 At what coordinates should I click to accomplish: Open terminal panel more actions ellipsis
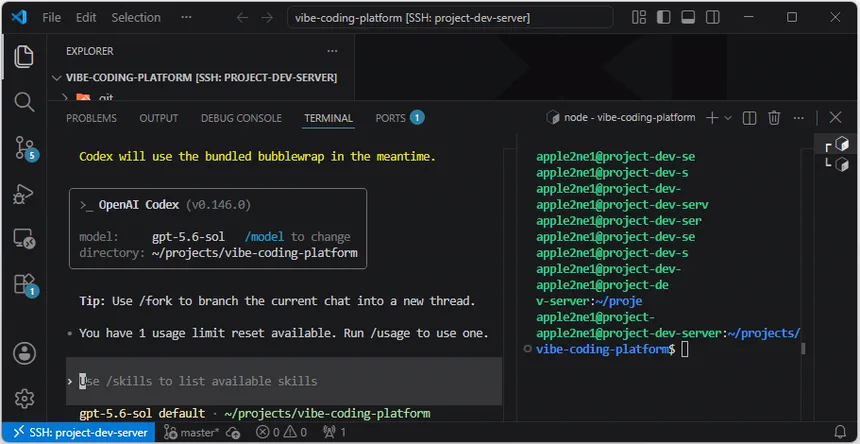click(x=799, y=117)
